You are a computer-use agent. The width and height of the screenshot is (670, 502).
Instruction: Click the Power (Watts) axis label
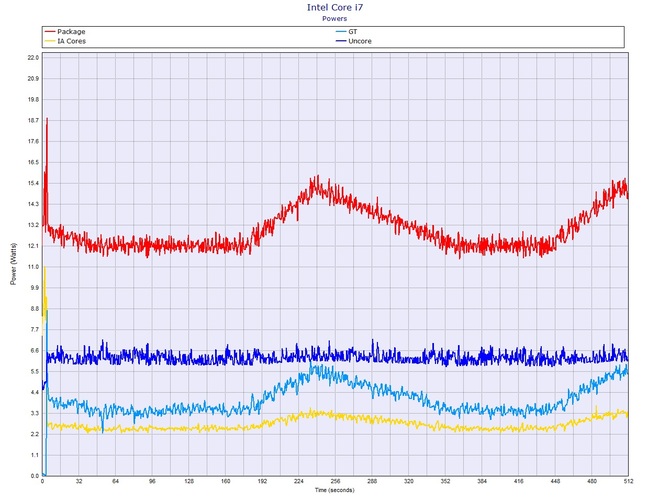coord(14,264)
